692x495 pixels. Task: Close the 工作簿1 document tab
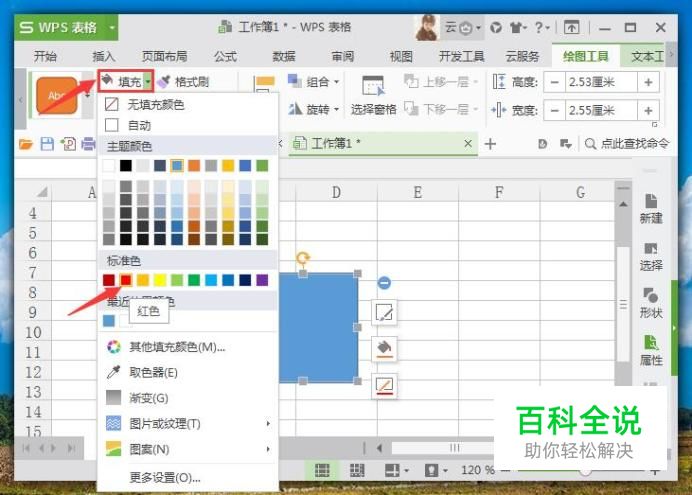coord(468,143)
